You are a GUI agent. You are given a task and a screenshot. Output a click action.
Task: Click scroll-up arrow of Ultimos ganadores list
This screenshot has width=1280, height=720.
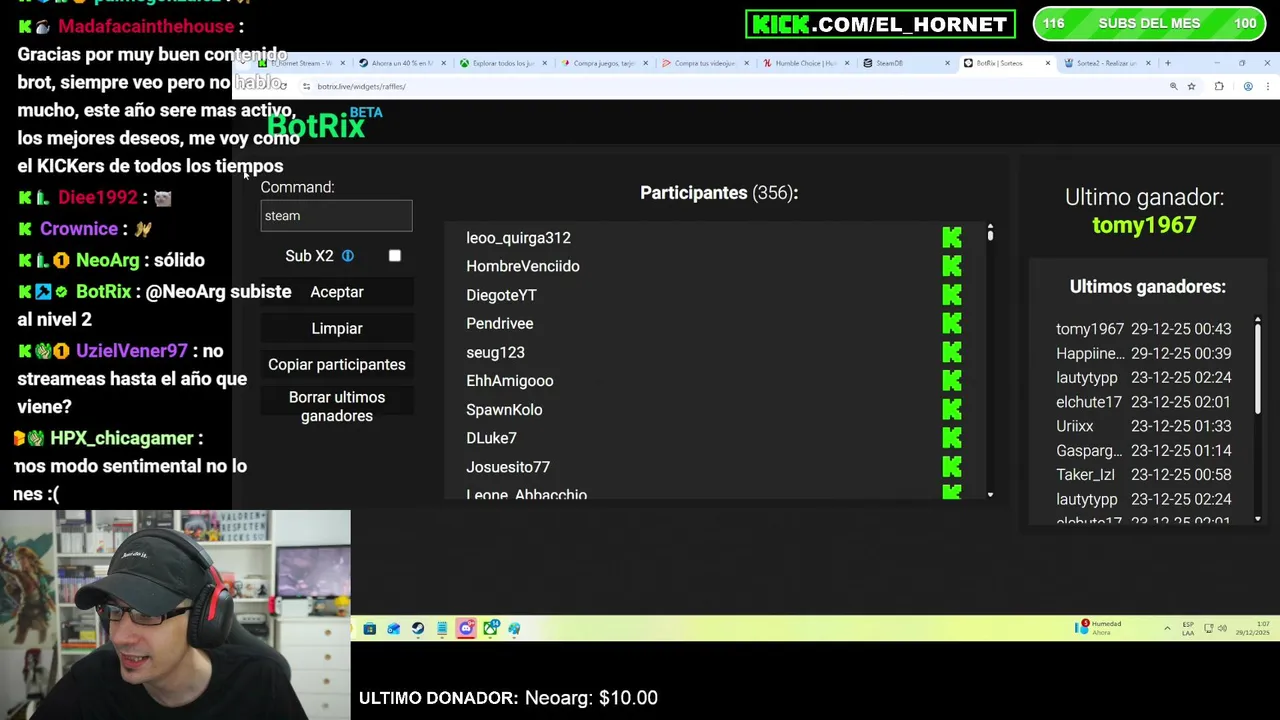coord(1258,320)
